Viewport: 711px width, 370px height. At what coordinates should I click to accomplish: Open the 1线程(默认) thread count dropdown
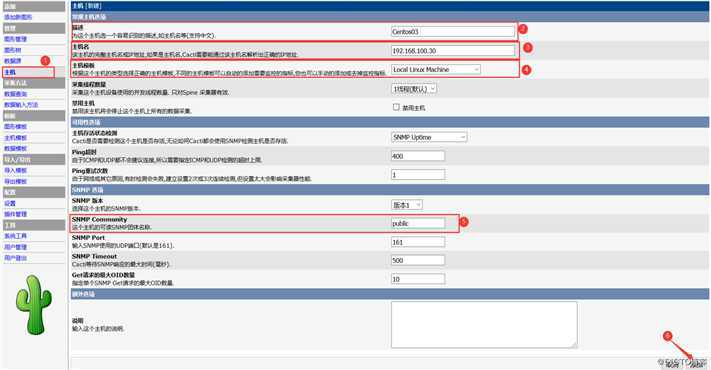tap(414, 89)
